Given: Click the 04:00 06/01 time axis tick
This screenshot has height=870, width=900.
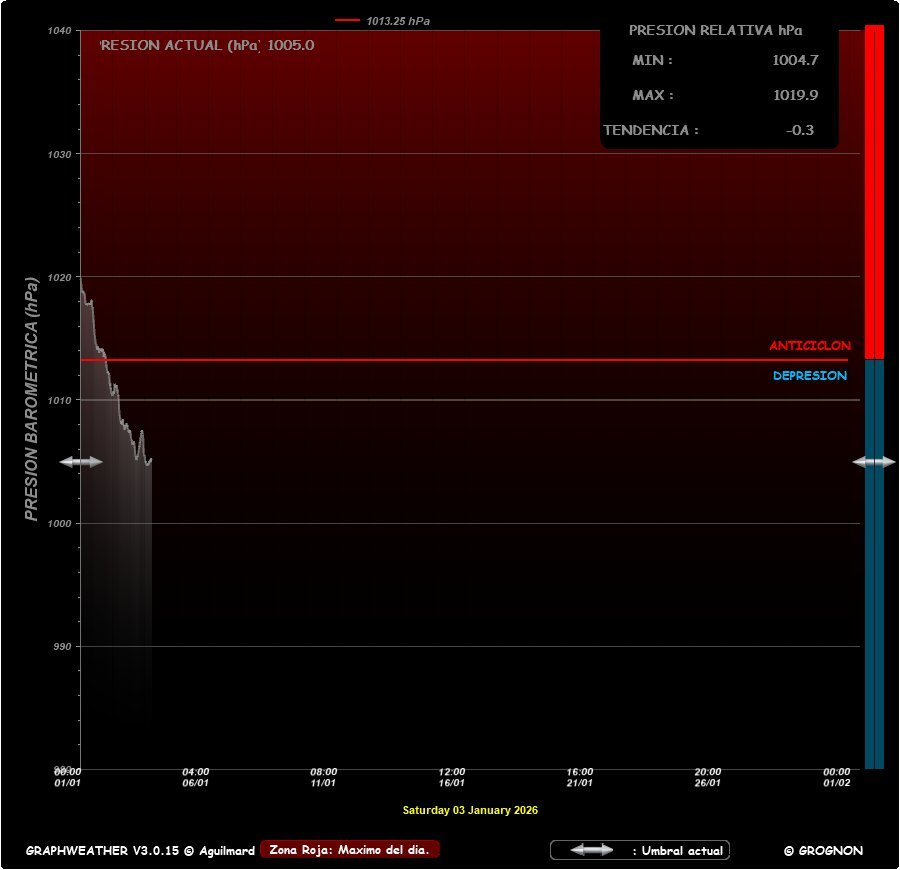Looking at the screenshot, I should (196, 777).
